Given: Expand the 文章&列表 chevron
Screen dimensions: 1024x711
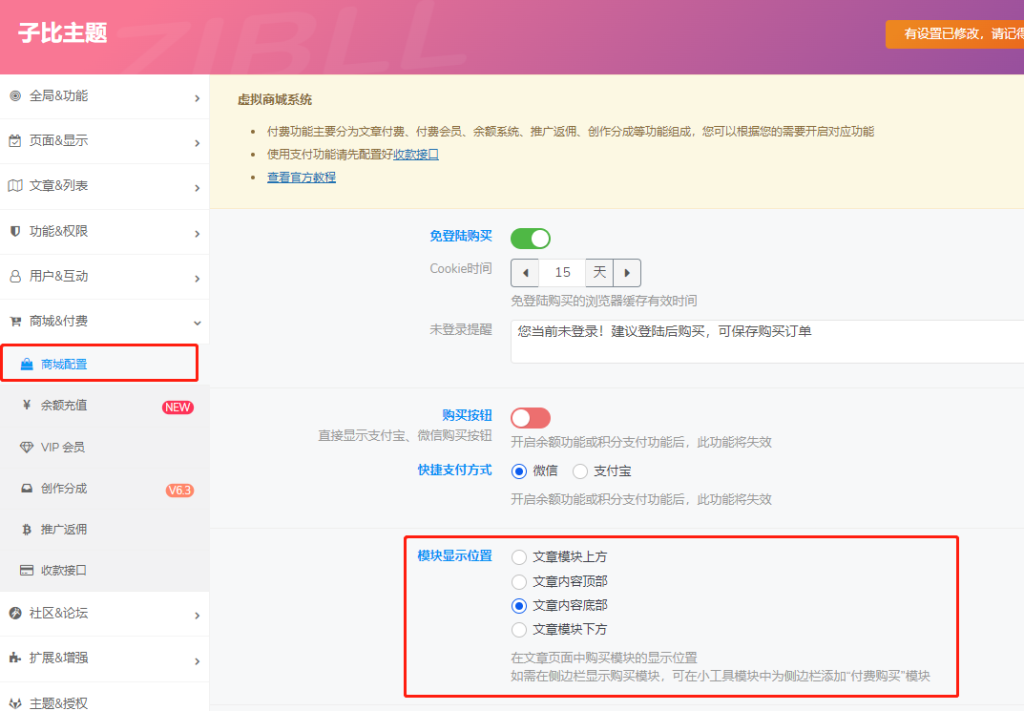Looking at the screenshot, I should (x=197, y=188).
